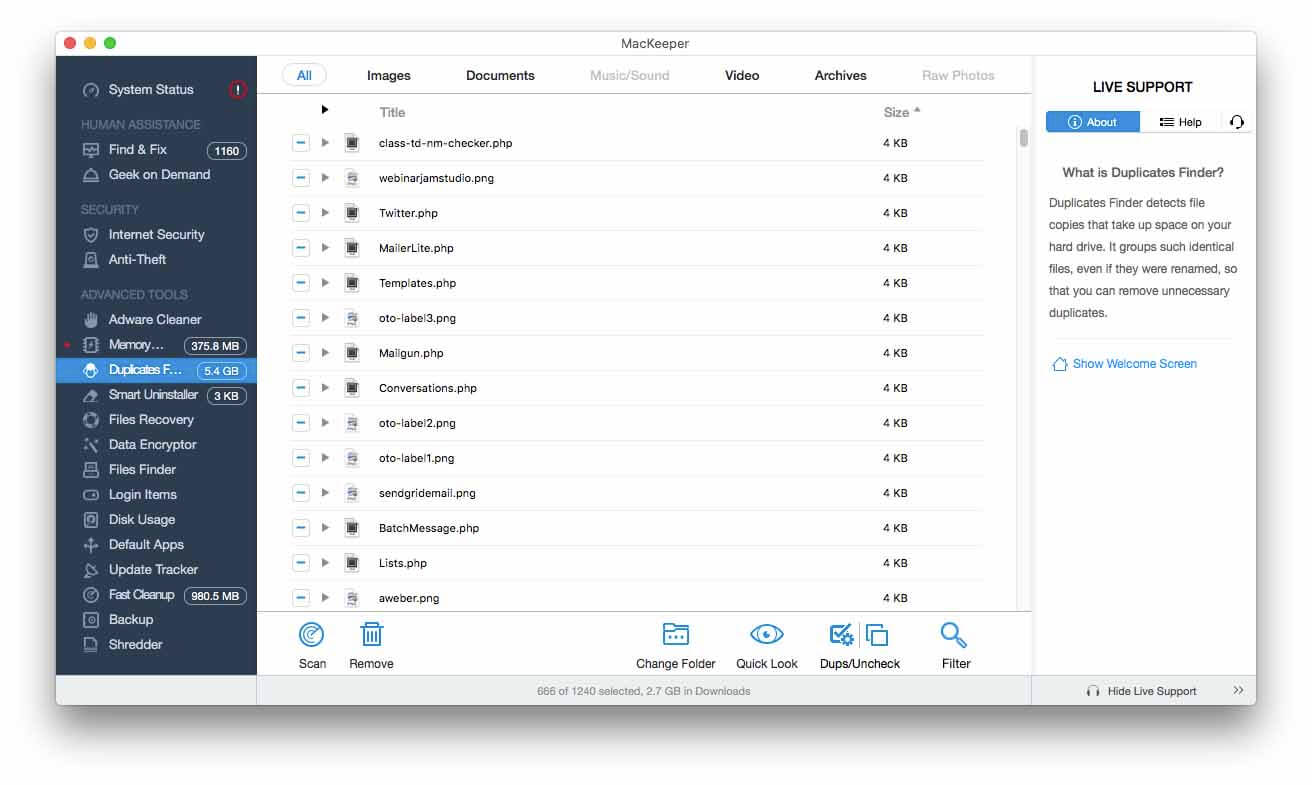Sort by the Title column header

[392, 112]
